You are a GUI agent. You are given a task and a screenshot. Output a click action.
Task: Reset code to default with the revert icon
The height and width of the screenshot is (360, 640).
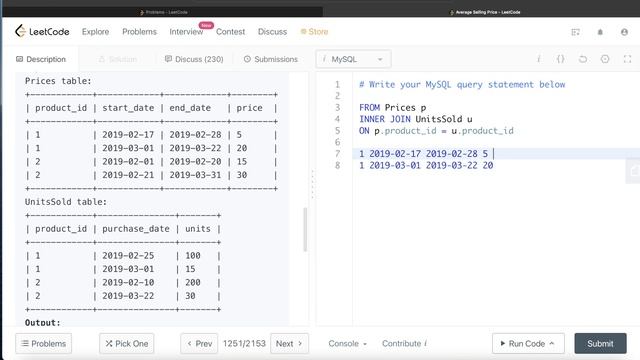[x=583, y=59]
